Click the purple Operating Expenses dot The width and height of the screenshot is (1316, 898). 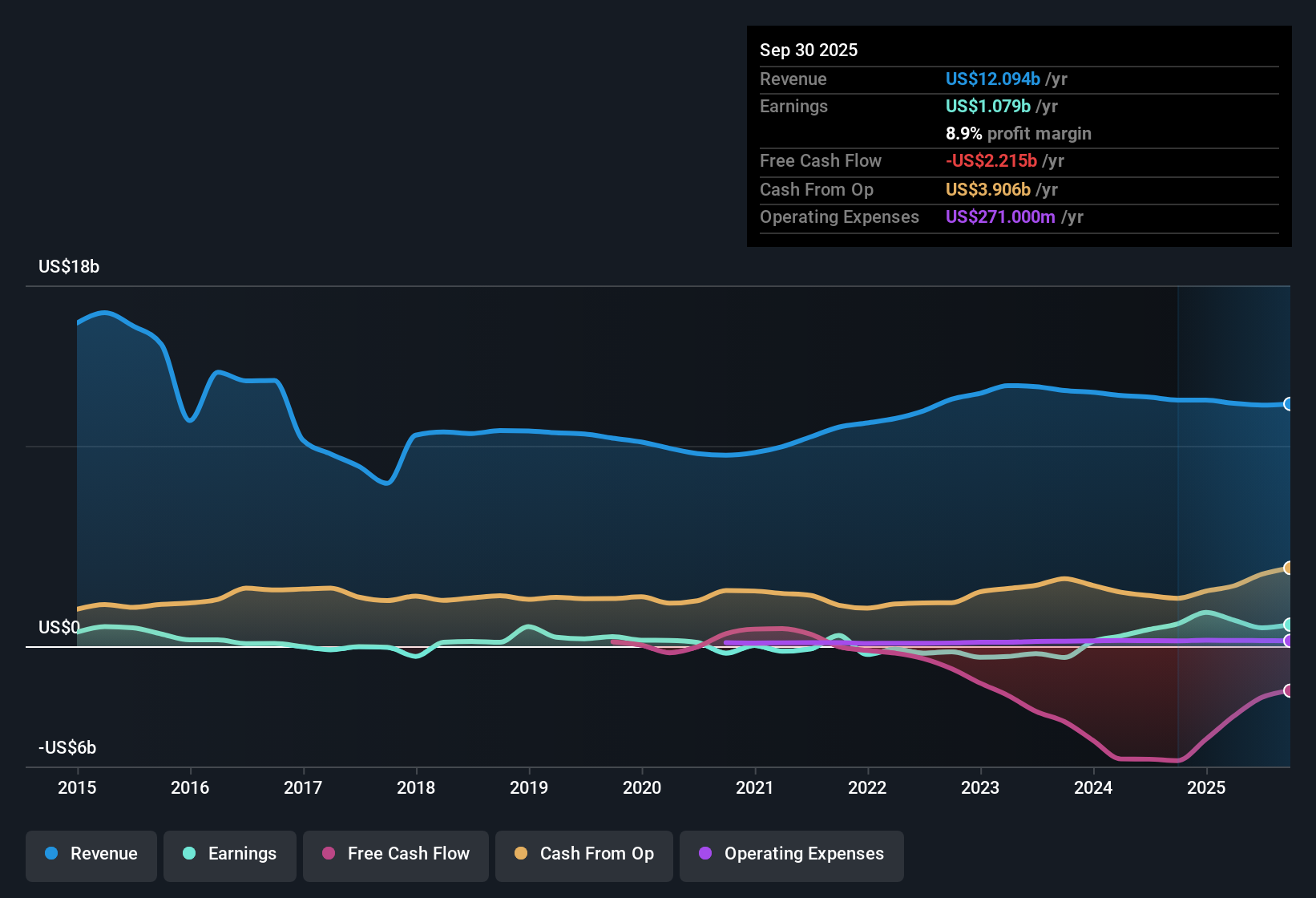(705, 854)
